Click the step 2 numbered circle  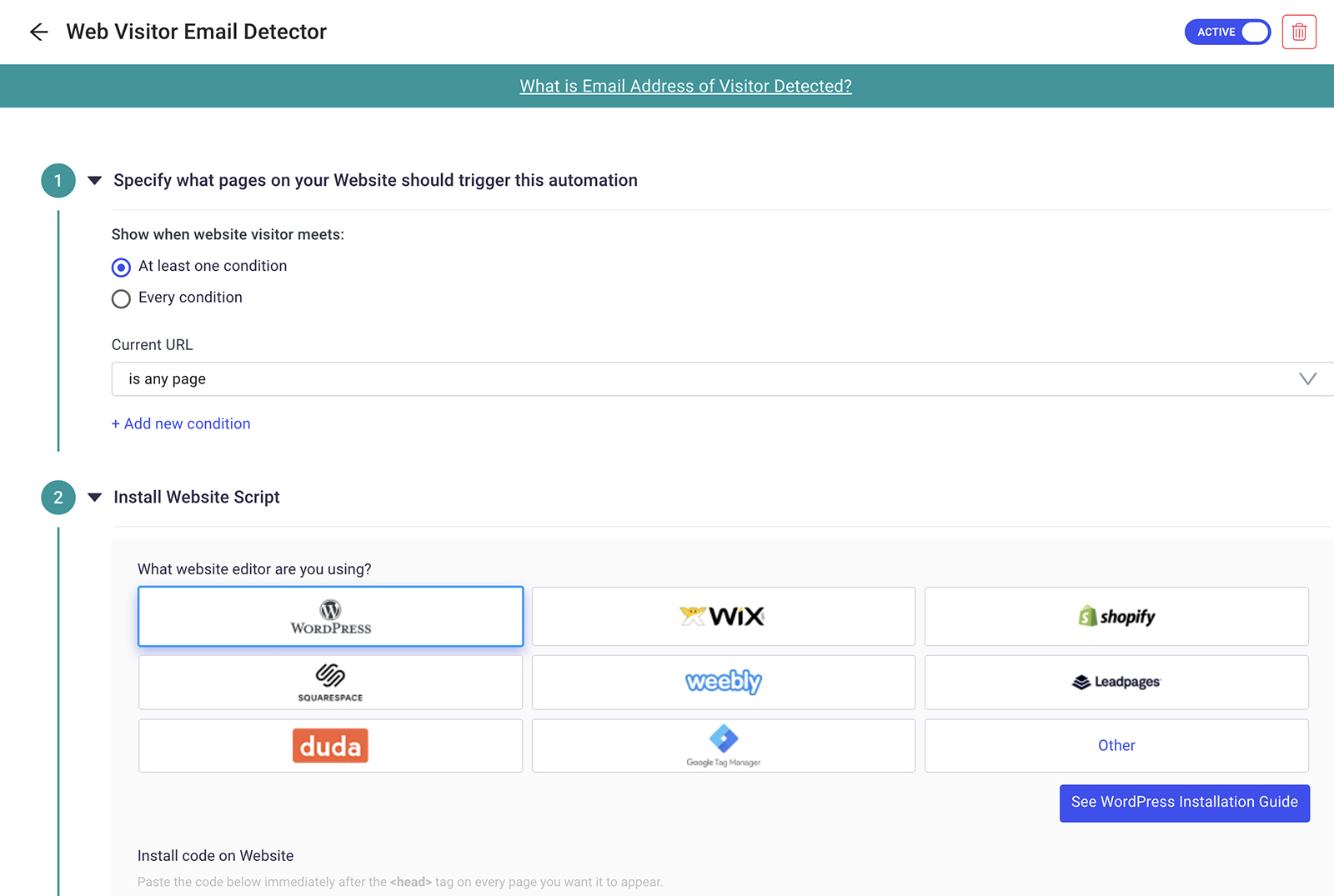[58, 498]
